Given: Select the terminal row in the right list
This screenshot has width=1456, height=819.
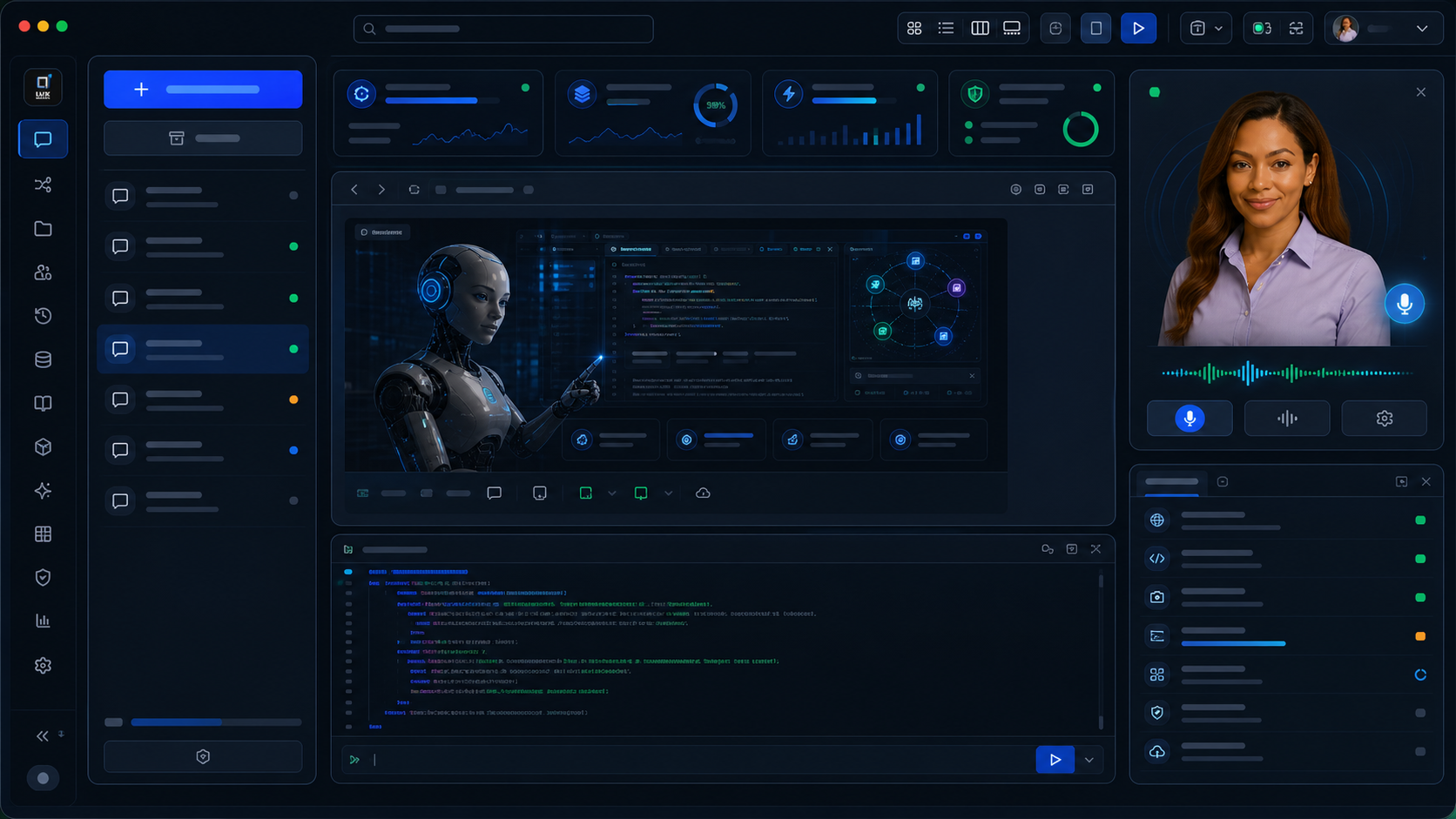Looking at the screenshot, I should pyautogui.click(x=1286, y=636).
